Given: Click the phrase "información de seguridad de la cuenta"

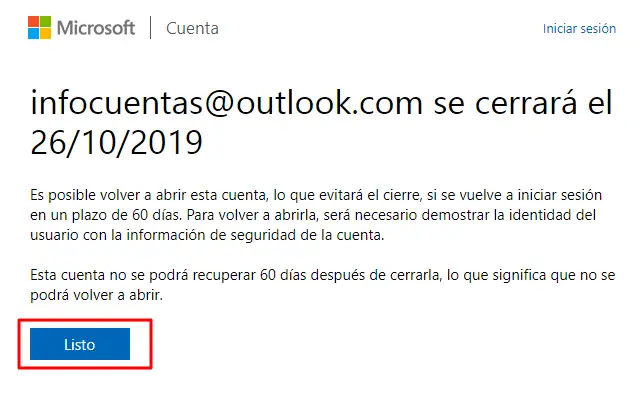Looking at the screenshot, I should [x=255, y=235].
